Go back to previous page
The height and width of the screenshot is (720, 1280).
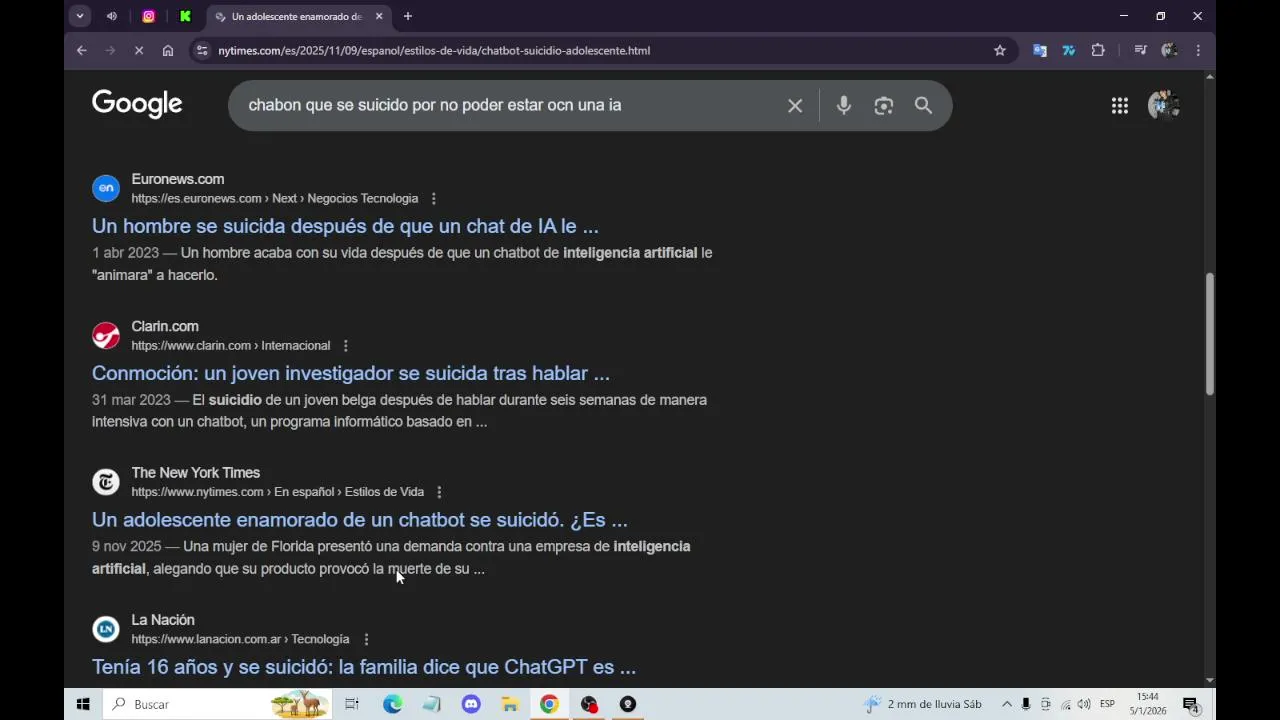coord(82,50)
